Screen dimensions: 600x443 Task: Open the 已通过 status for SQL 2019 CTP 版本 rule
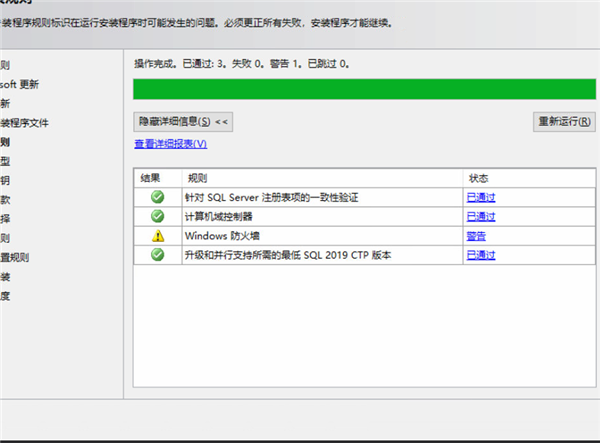tap(480, 255)
